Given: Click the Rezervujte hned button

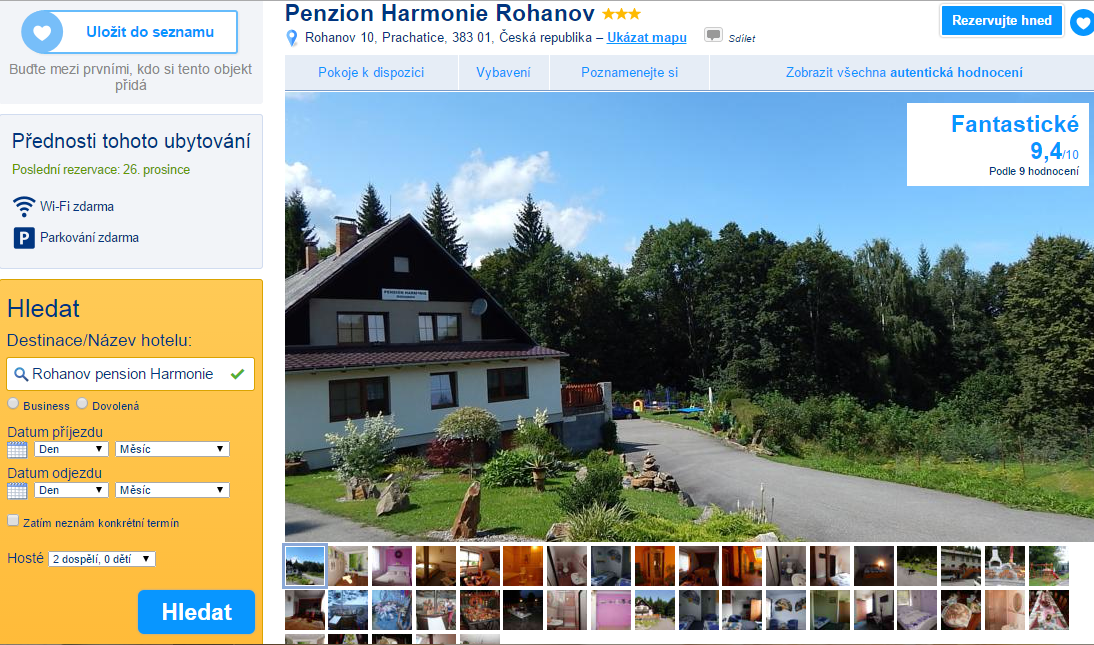Looking at the screenshot, I should pos(1002,21).
